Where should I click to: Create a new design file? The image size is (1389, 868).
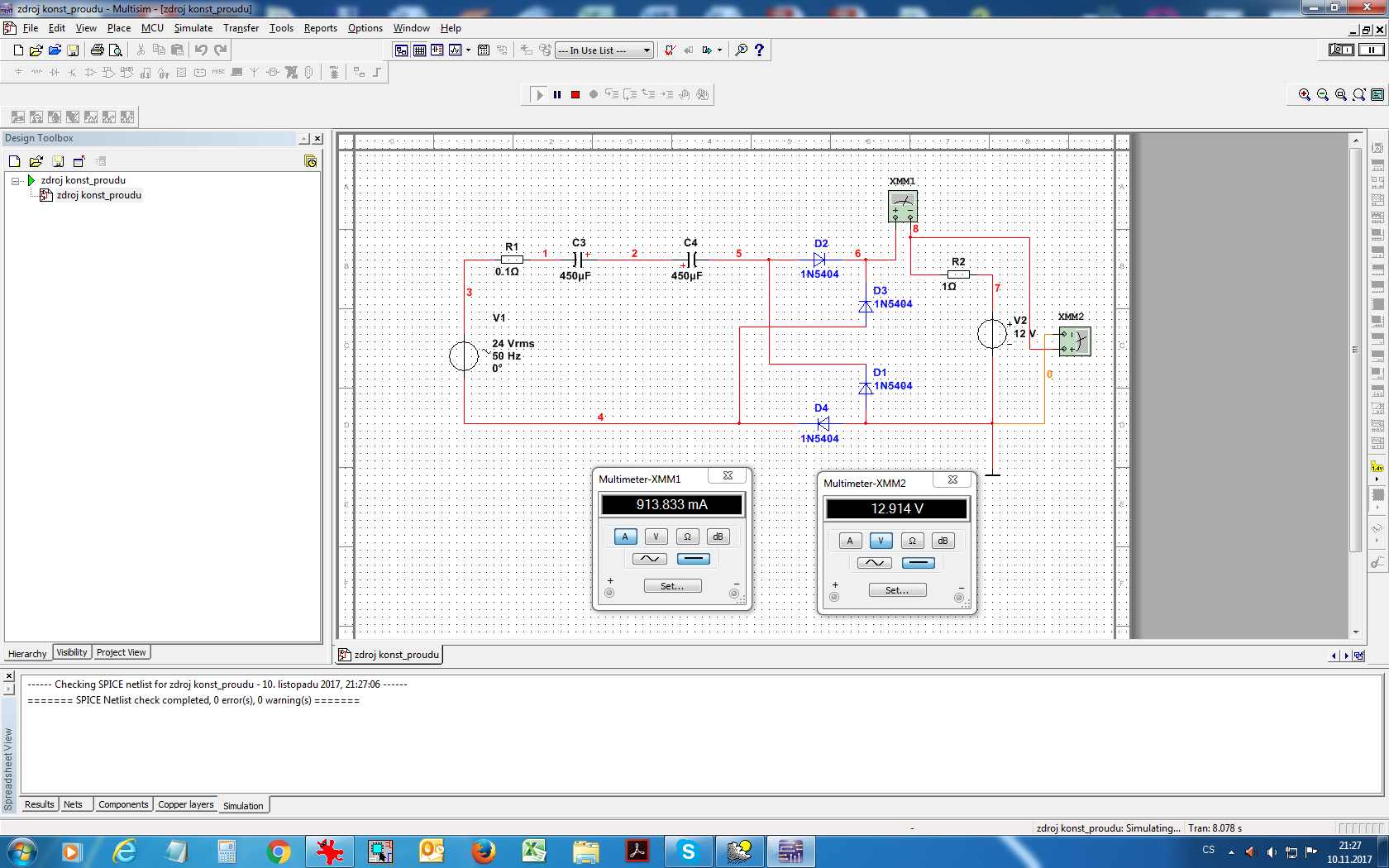[x=18, y=50]
